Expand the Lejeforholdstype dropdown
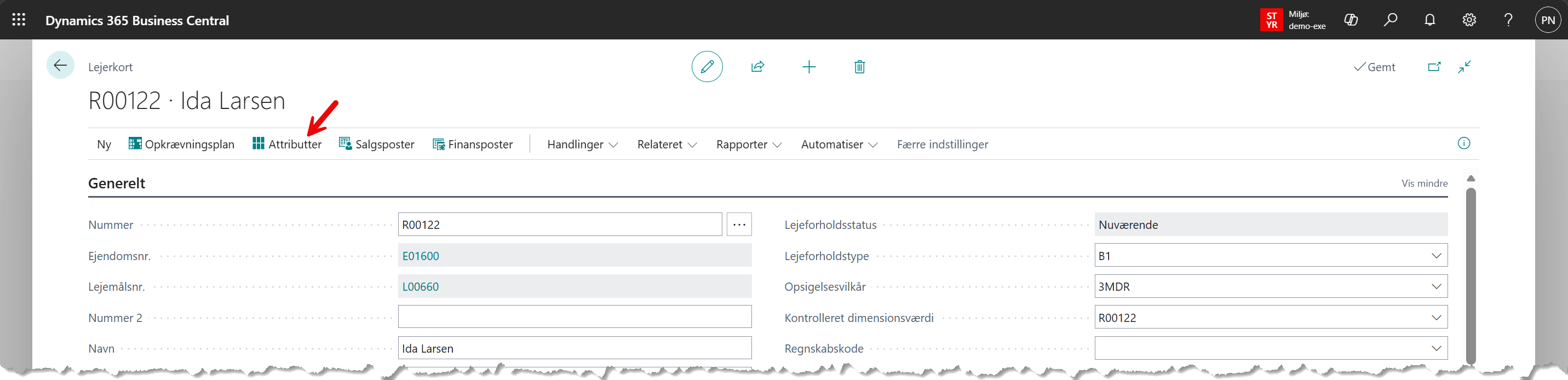This screenshot has width=1568, height=380. [1436, 256]
